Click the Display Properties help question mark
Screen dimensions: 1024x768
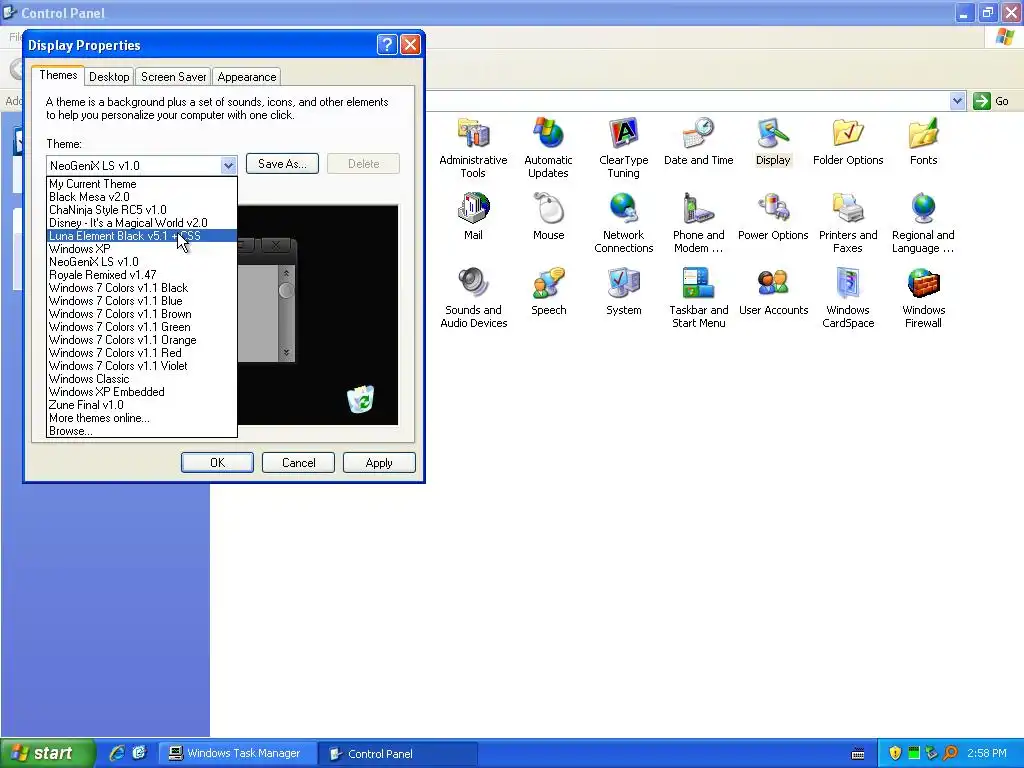[x=387, y=44]
